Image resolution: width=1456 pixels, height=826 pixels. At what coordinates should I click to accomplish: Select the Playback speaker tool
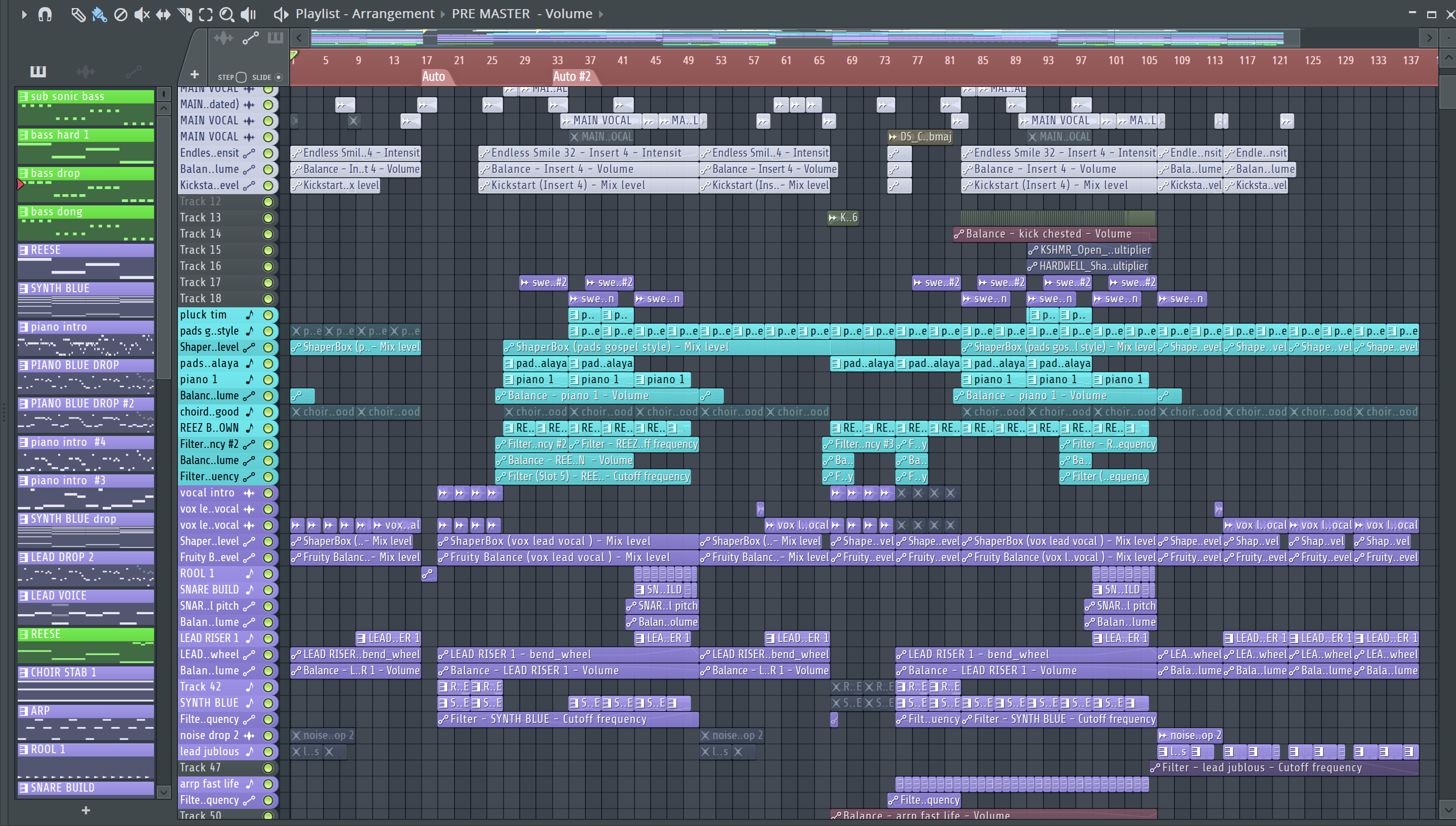pos(248,14)
